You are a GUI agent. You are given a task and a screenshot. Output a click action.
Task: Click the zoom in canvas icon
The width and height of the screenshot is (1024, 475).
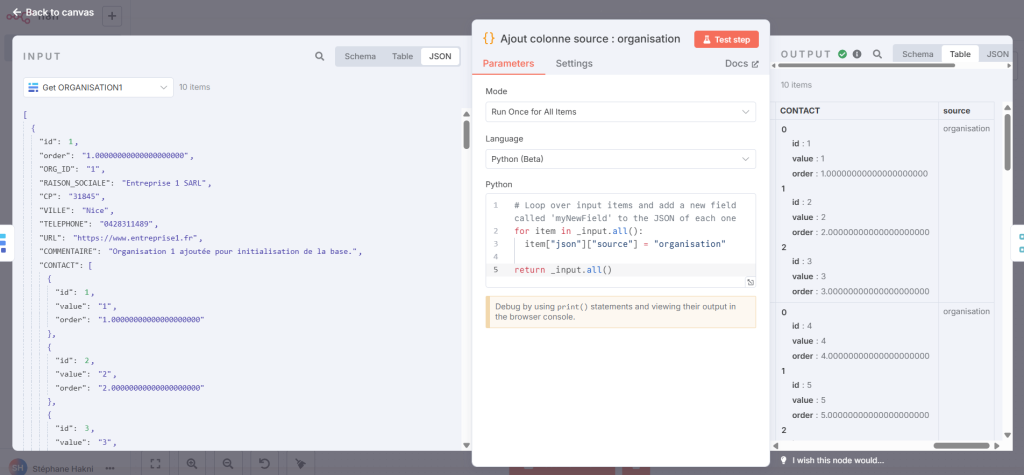(192, 464)
